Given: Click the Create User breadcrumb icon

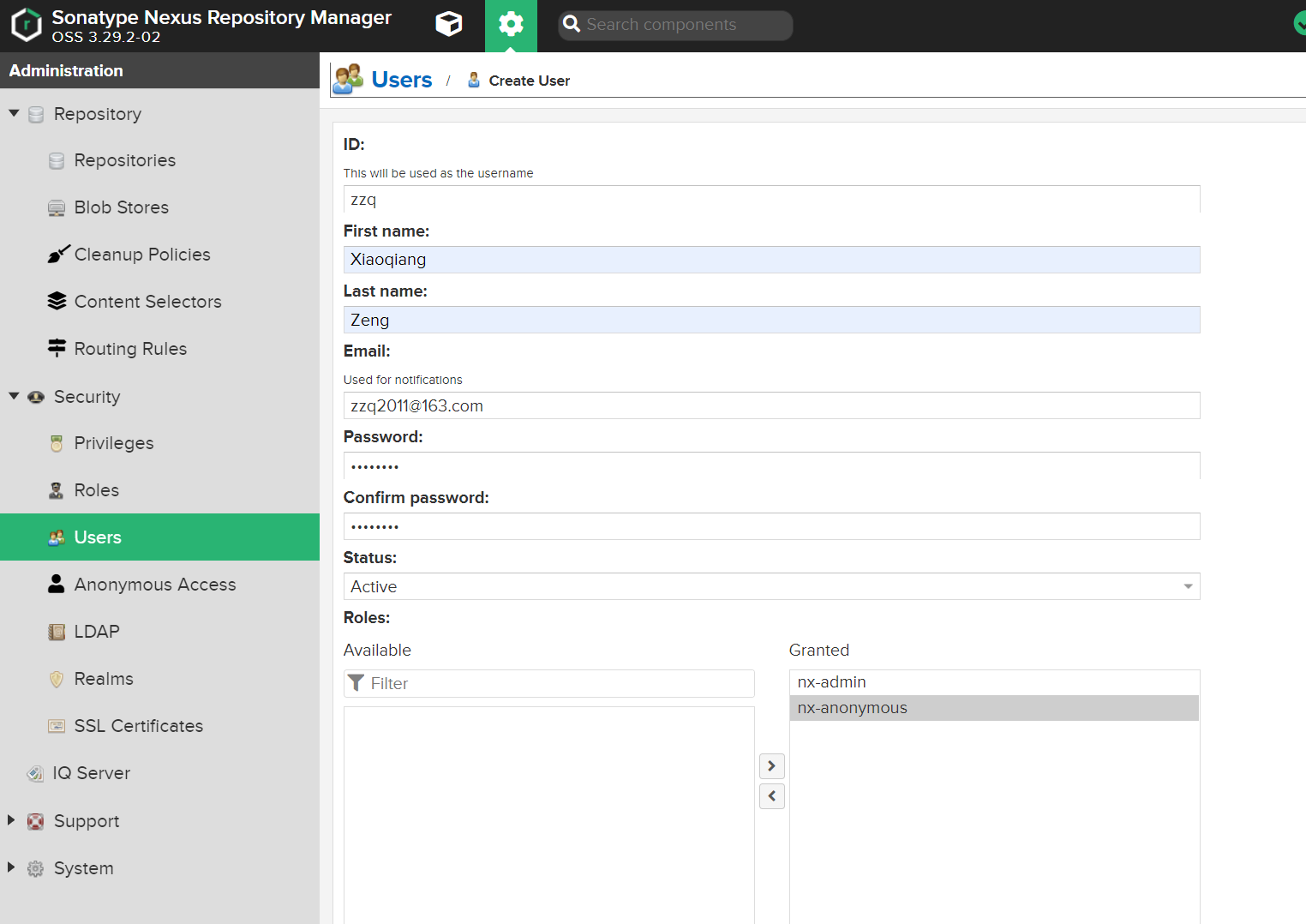Looking at the screenshot, I should click(474, 80).
